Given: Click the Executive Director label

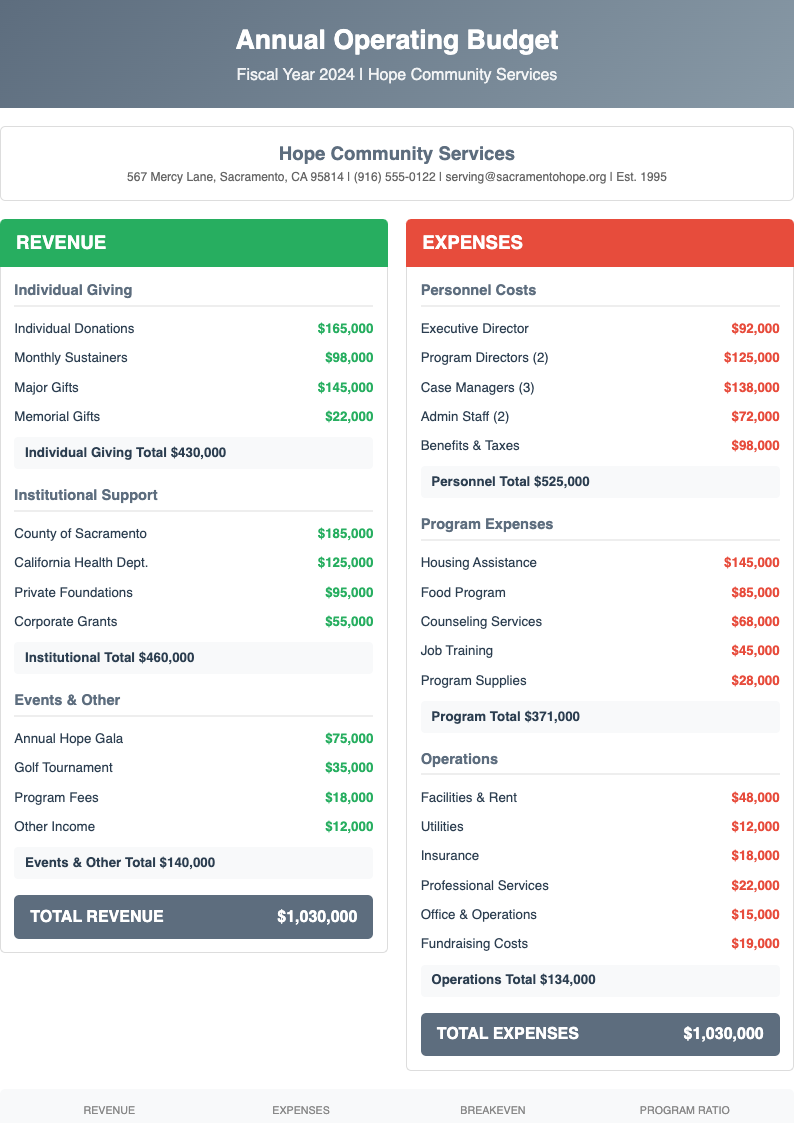Looking at the screenshot, I should click(x=475, y=329).
